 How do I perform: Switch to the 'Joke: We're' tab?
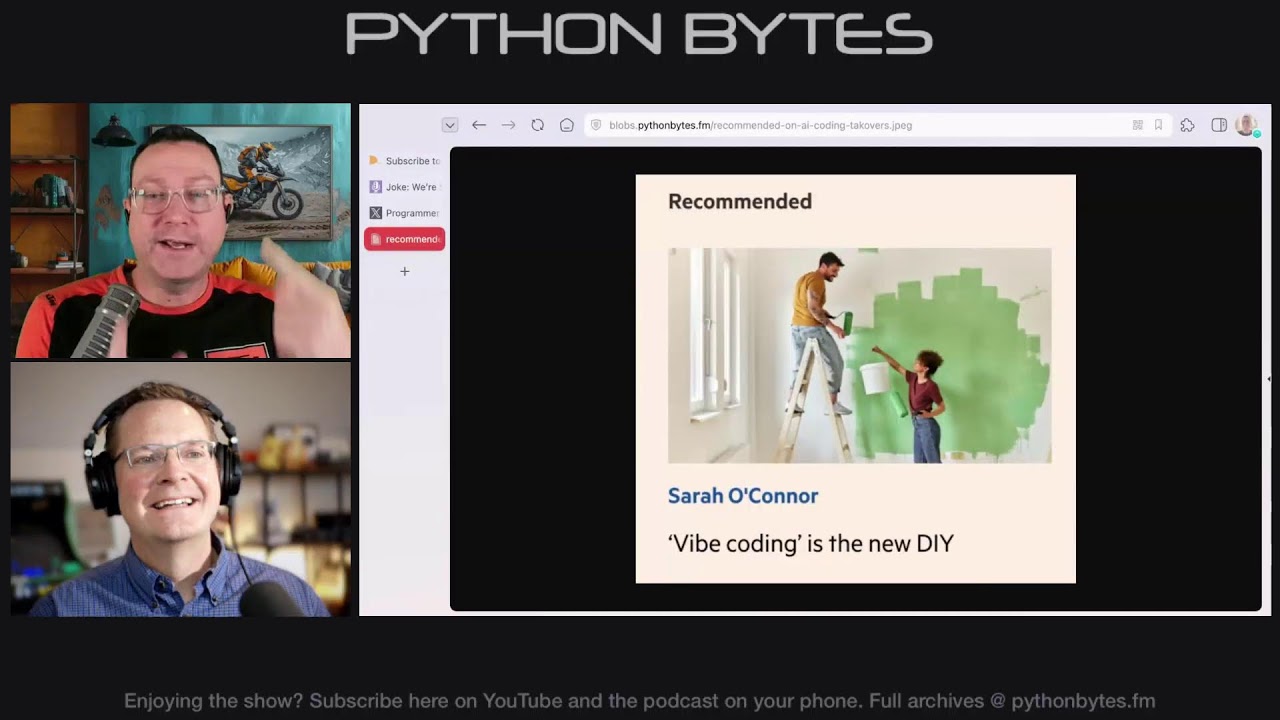point(404,187)
